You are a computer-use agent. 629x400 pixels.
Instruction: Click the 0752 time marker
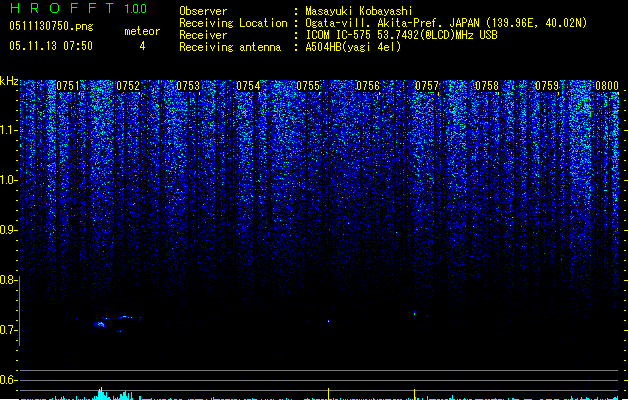(x=128, y=86)
